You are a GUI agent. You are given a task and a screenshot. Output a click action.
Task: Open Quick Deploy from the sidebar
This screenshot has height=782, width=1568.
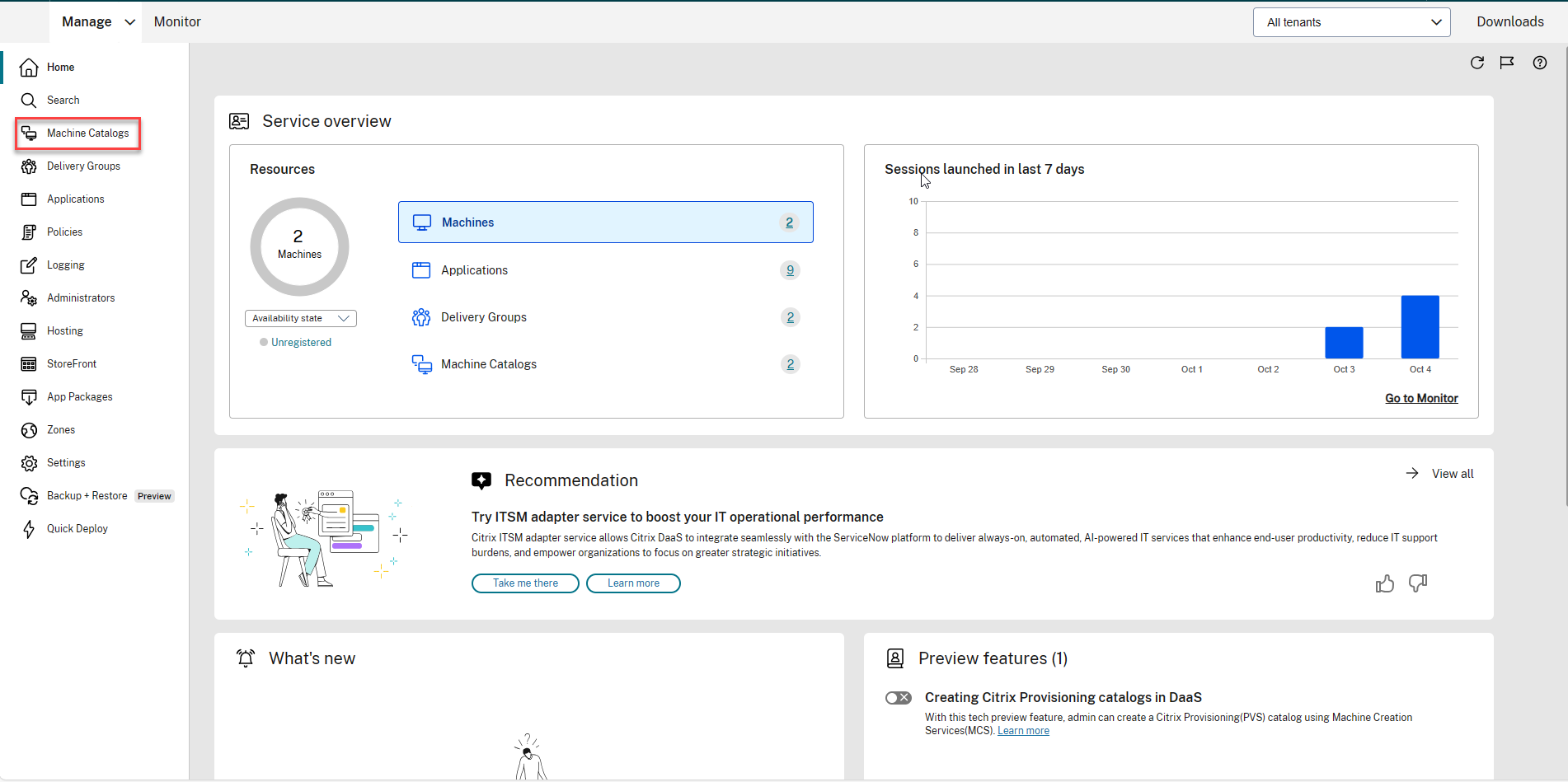77,529
